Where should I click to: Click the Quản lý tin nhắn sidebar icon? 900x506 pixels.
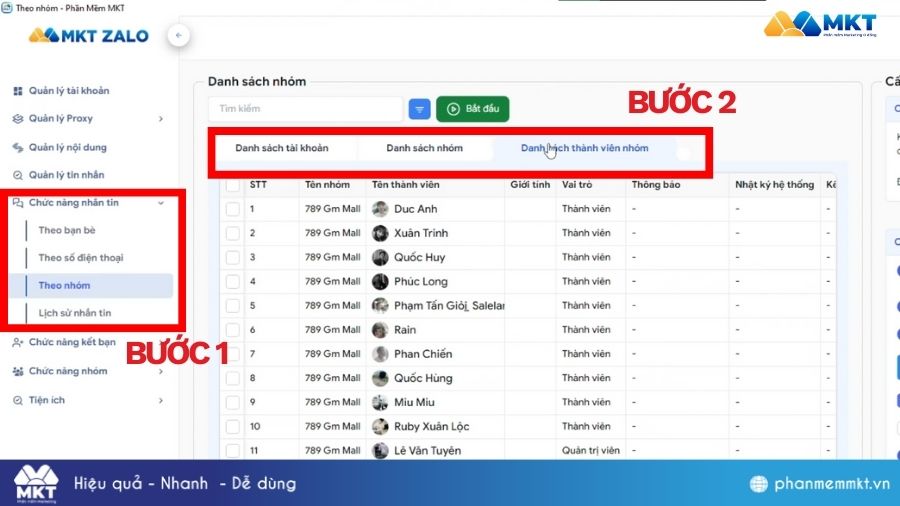(x=18, y=175)
